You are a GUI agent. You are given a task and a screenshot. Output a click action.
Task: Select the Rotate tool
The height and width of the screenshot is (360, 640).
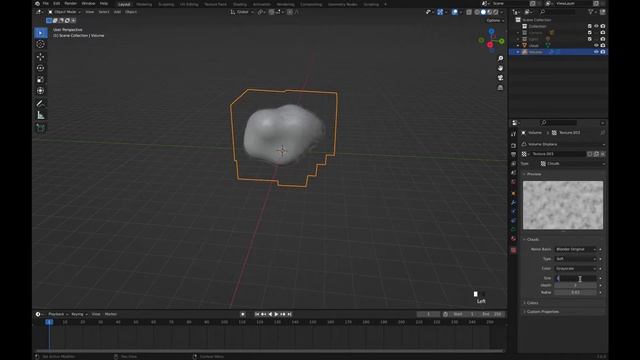40,68
